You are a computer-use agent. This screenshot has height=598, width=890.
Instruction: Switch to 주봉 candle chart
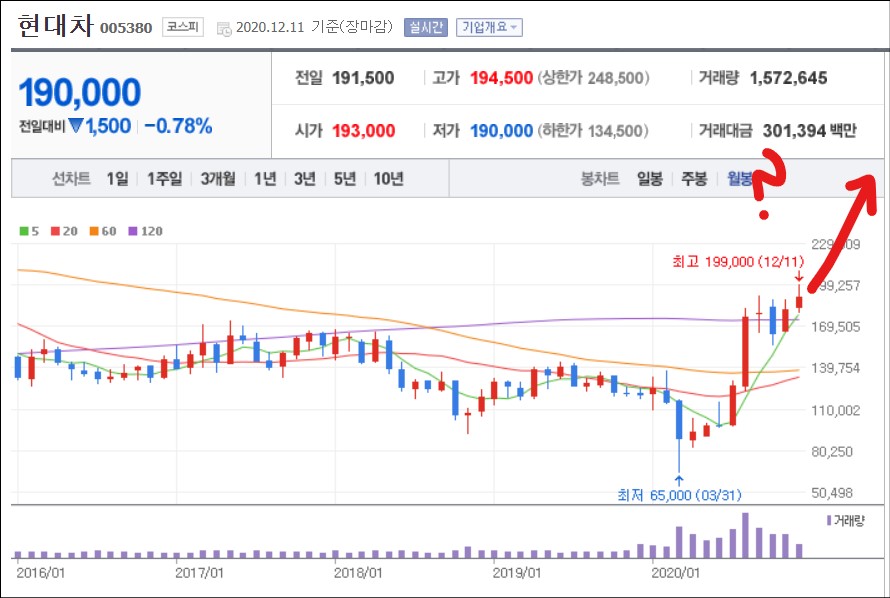pyautogui.click(x=694, y=179)
